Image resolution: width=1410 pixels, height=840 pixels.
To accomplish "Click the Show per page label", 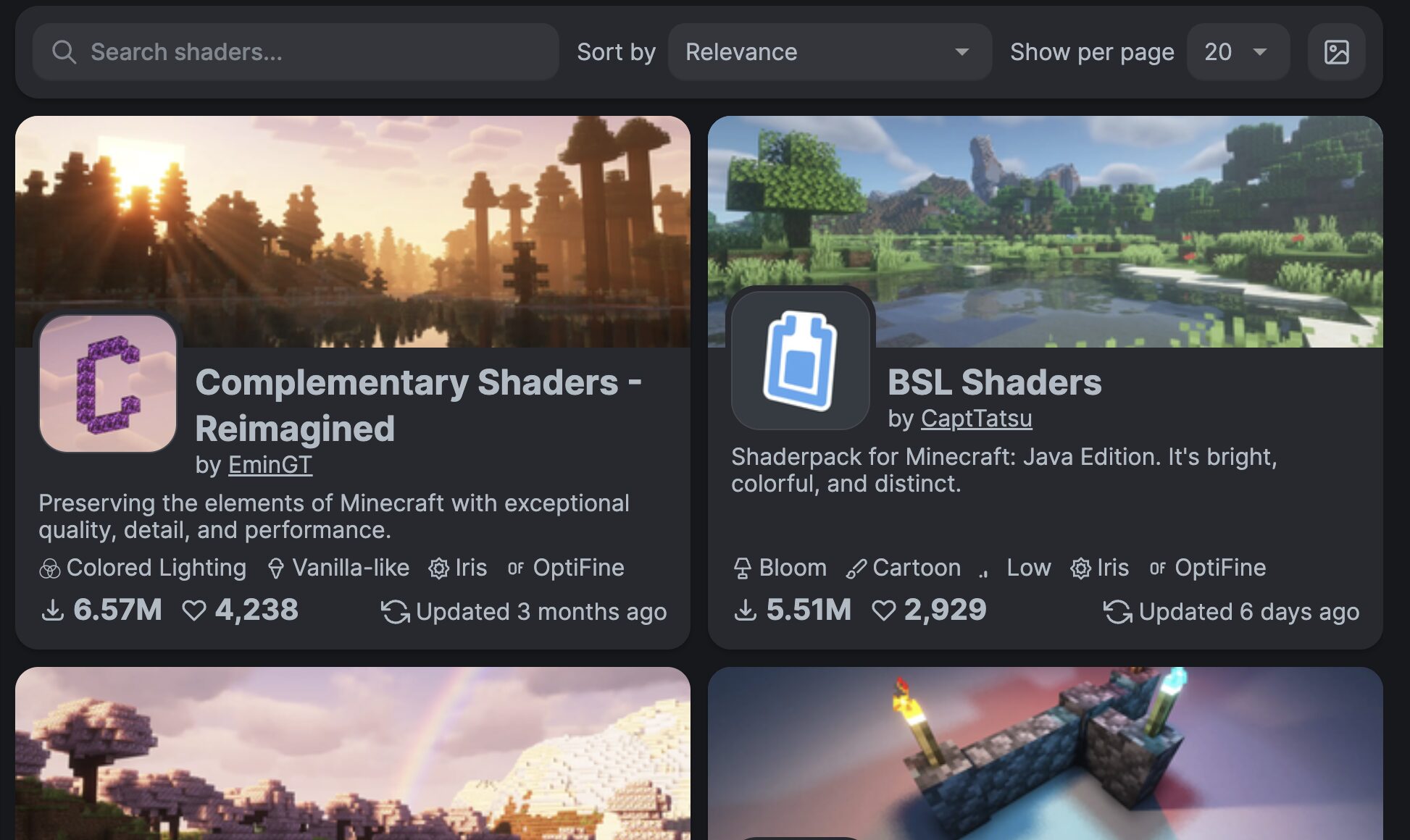I will pyautogui.click(x=1092, y=52).
